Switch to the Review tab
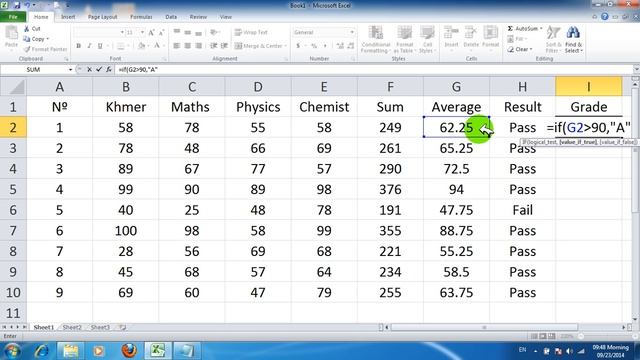Image resolution: width=640 pixels, height=360 pixels. pos(198,17)
